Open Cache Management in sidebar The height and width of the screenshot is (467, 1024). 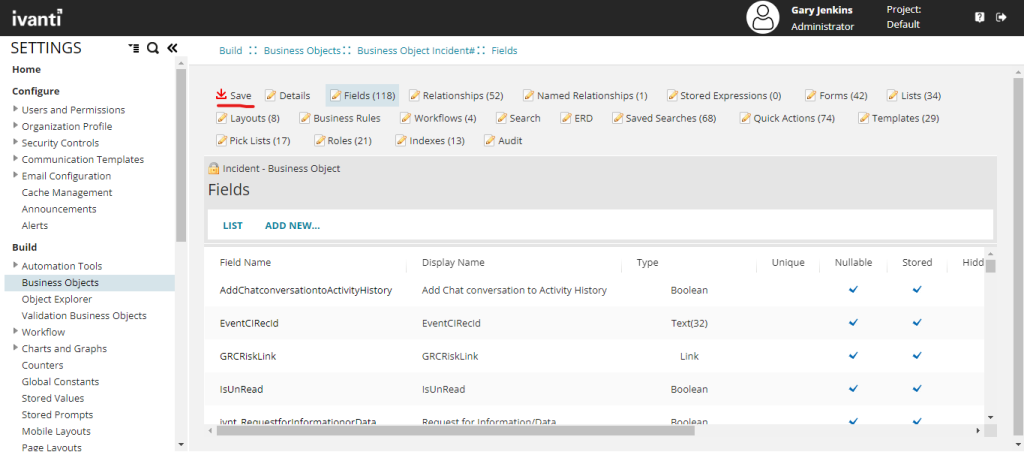click(67, 193)
